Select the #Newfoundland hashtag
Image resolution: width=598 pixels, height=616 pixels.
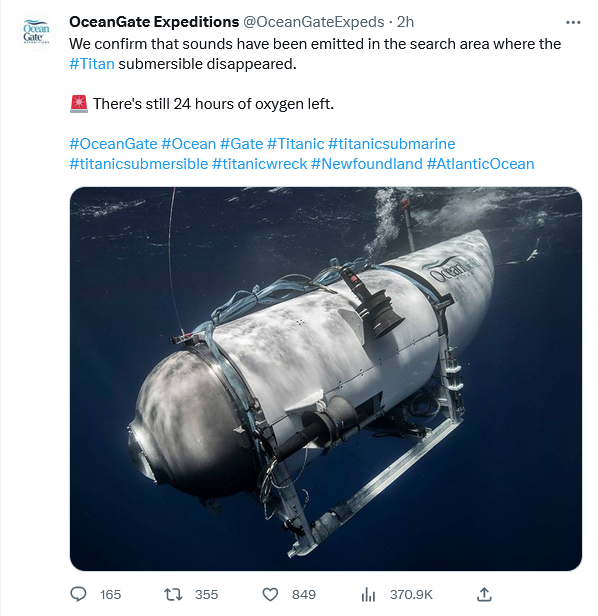click(367, 164)
